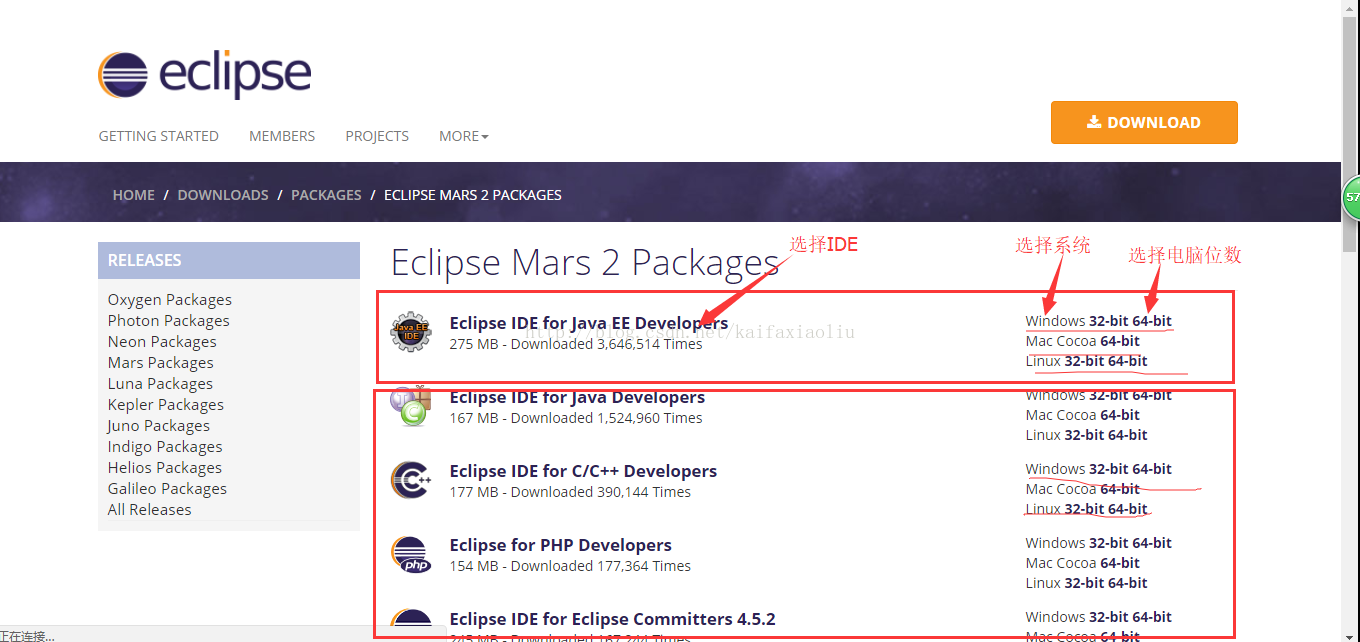Screen dimensions: 1360x642
Task: Download C/C++ Developers Windows 32-bit
Action: click(x=1109, y=469)
